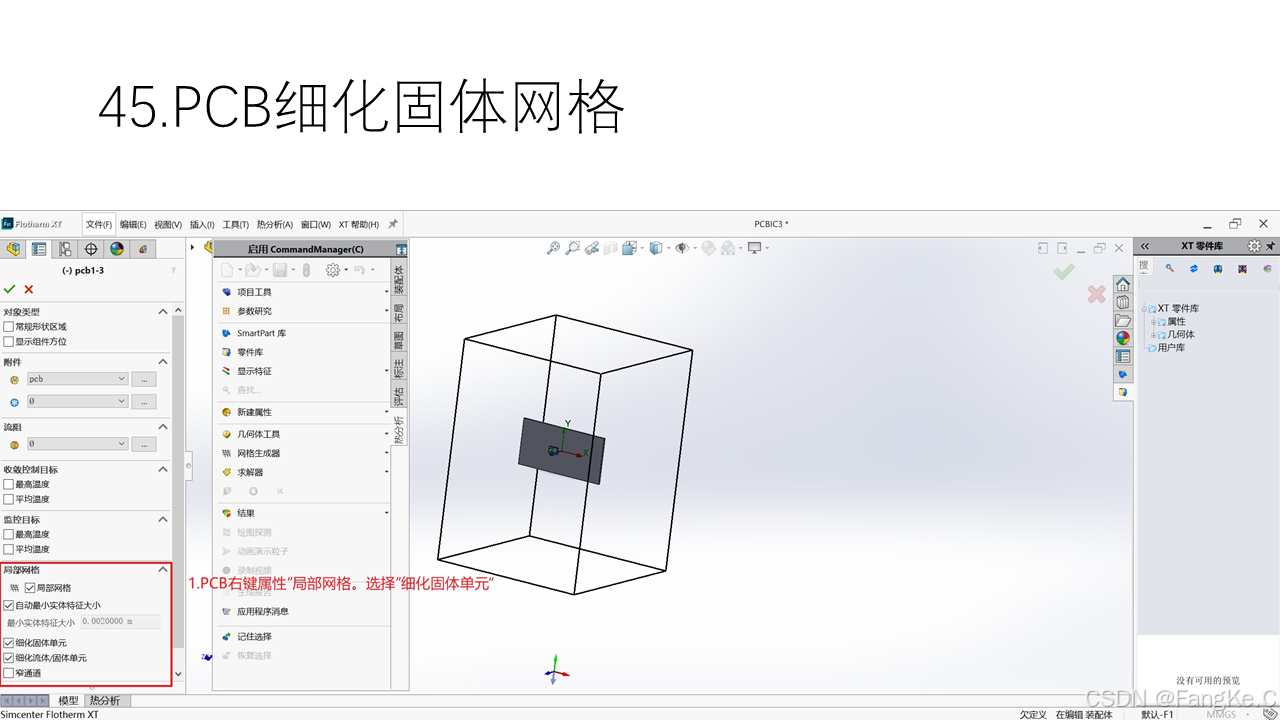Screen dimensions: 1280x720
Task: Click the MMGS units in status bar
Action: [x=1221, y=715]
